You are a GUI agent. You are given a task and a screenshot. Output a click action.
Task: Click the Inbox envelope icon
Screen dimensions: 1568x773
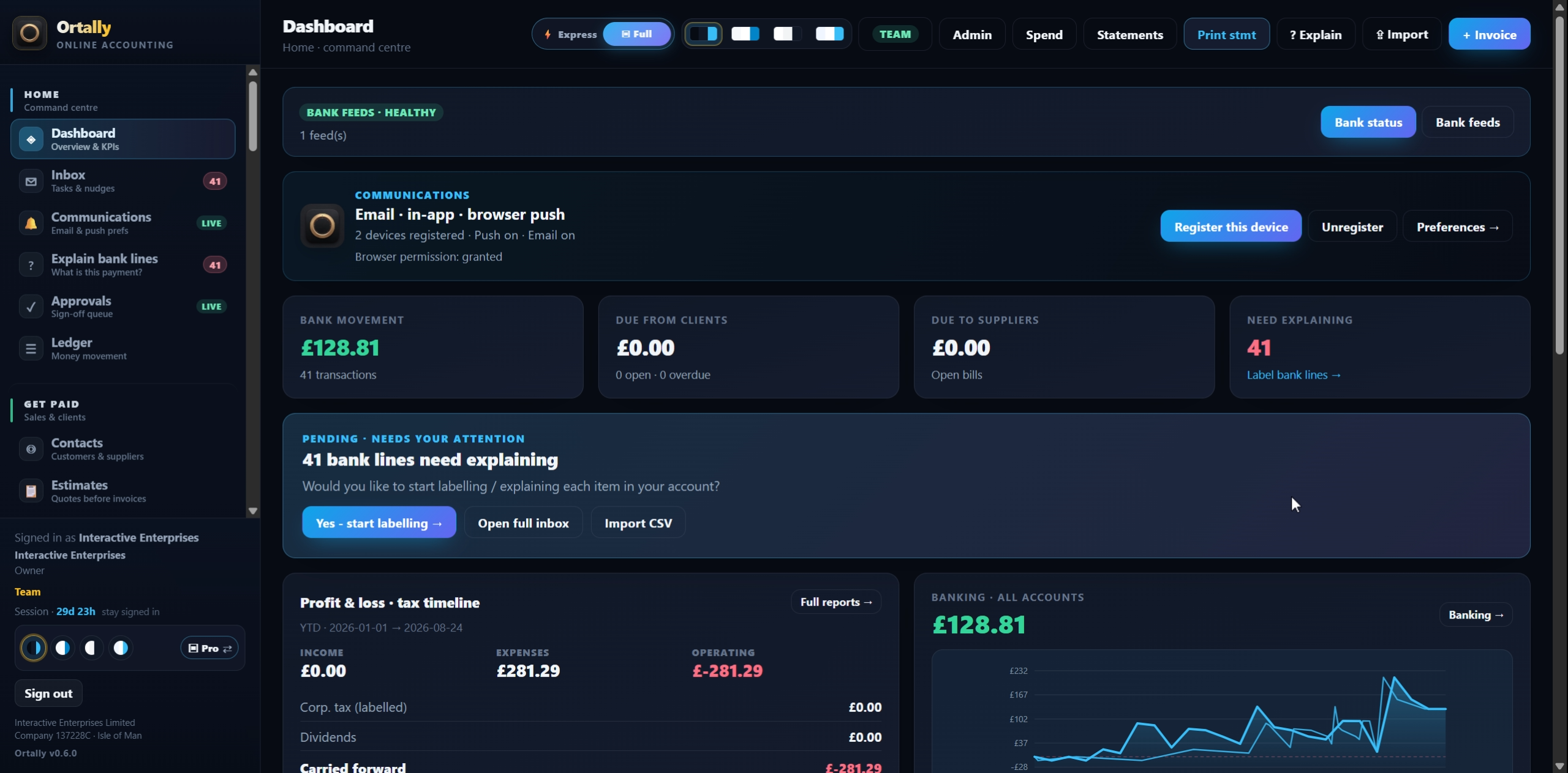(x=31, y=181)
